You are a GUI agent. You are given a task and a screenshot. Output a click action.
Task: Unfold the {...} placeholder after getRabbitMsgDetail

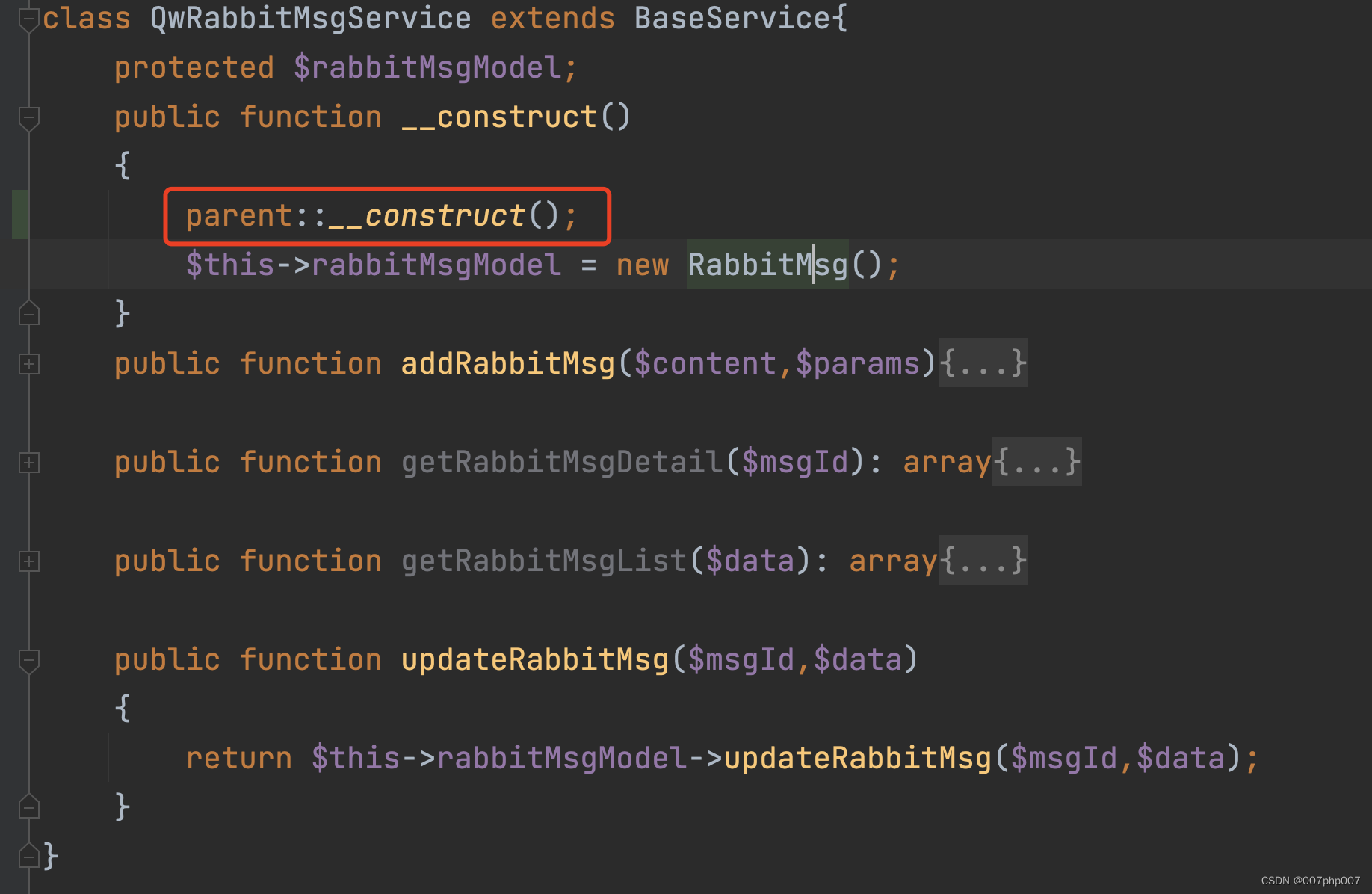[1036, 462]
